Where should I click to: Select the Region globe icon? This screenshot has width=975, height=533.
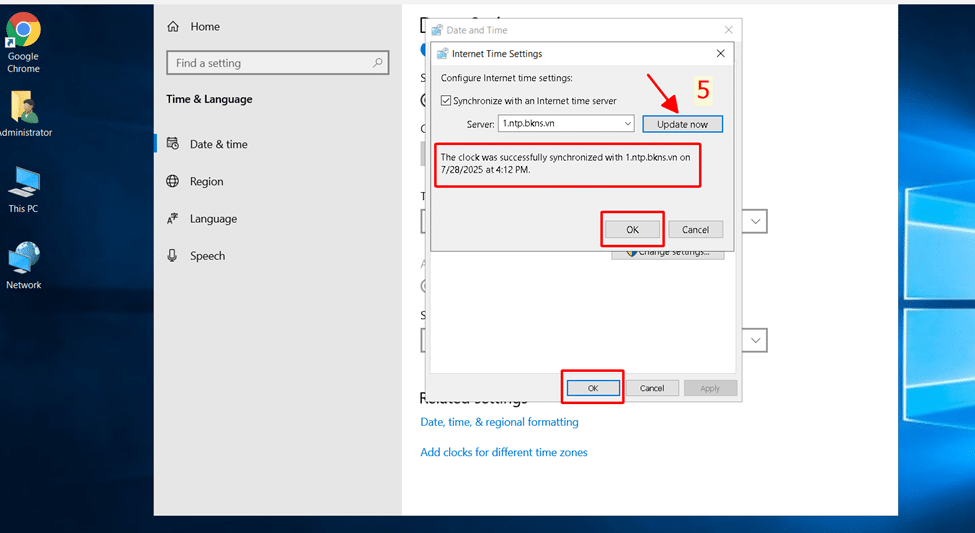(173, 182)
